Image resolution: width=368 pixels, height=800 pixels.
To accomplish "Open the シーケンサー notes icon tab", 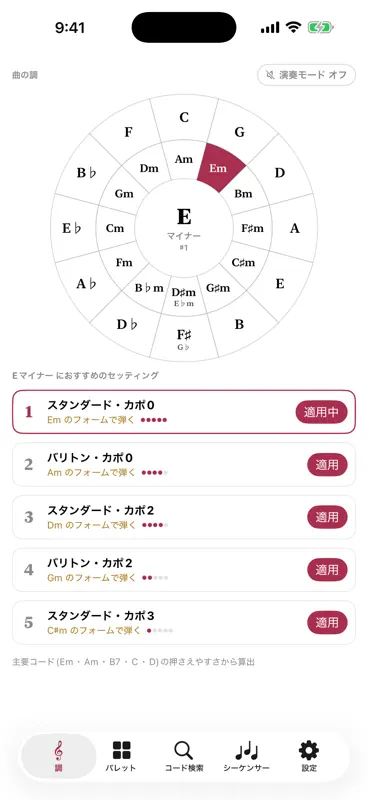I will (x=247, y=756).
